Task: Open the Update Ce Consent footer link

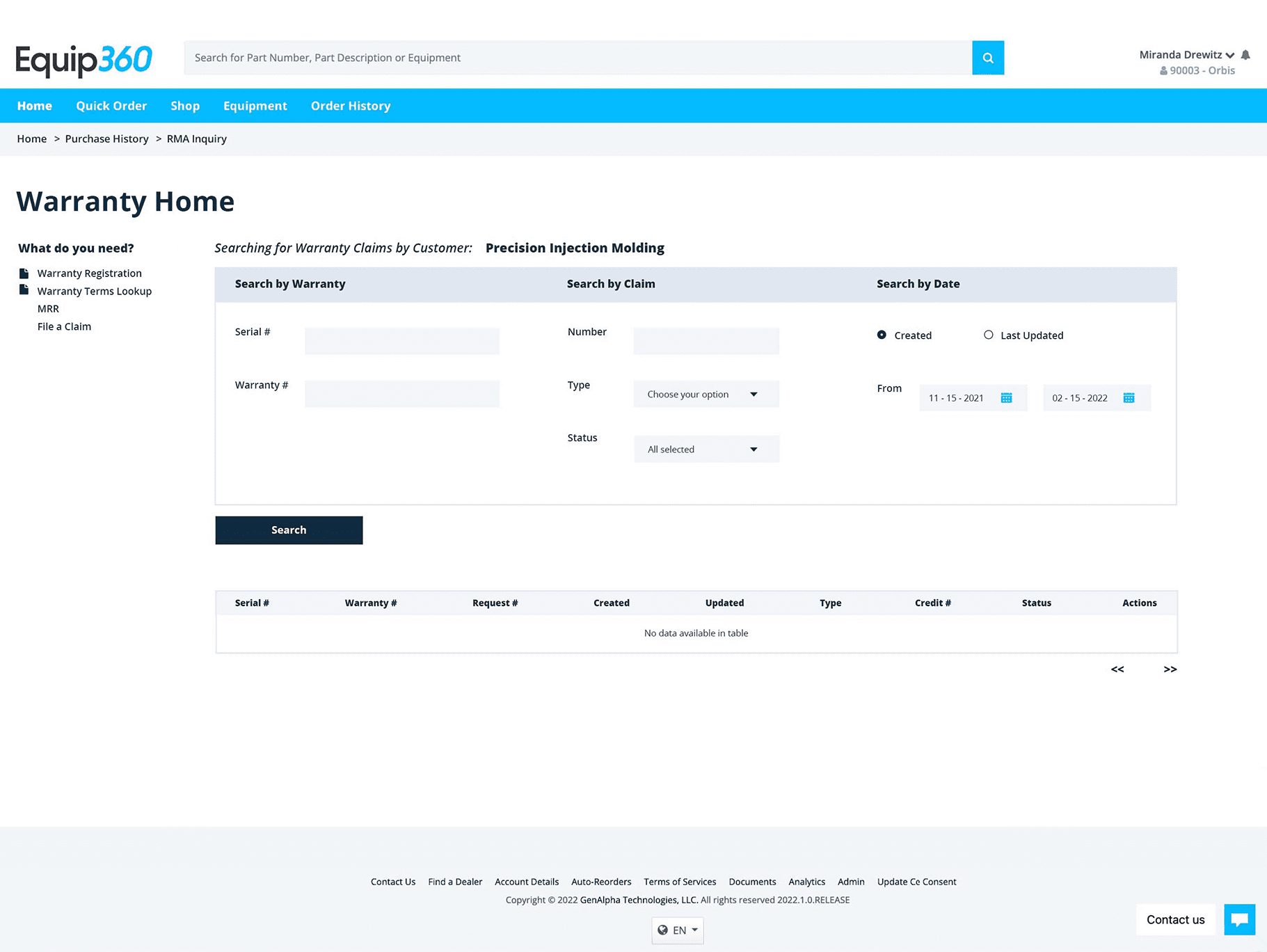Action: [x=917, y=882]
